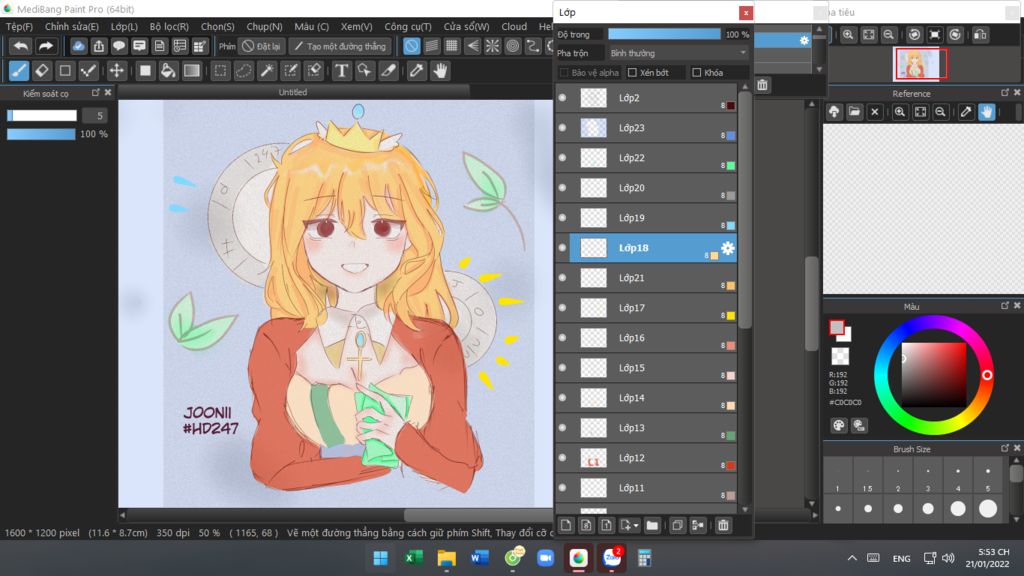The width and height of the screenshot is (1024, 576).
Task: Open the Lớp(L) menu
Action: 124,27
